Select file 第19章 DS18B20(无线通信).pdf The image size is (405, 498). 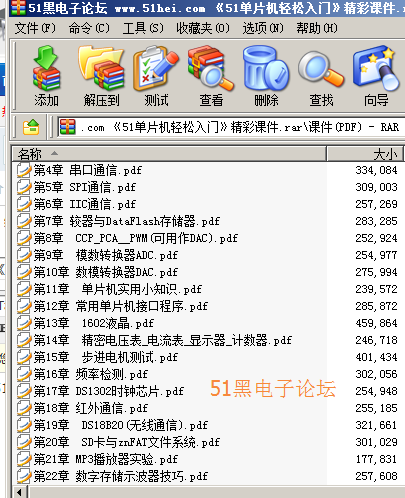112,425
